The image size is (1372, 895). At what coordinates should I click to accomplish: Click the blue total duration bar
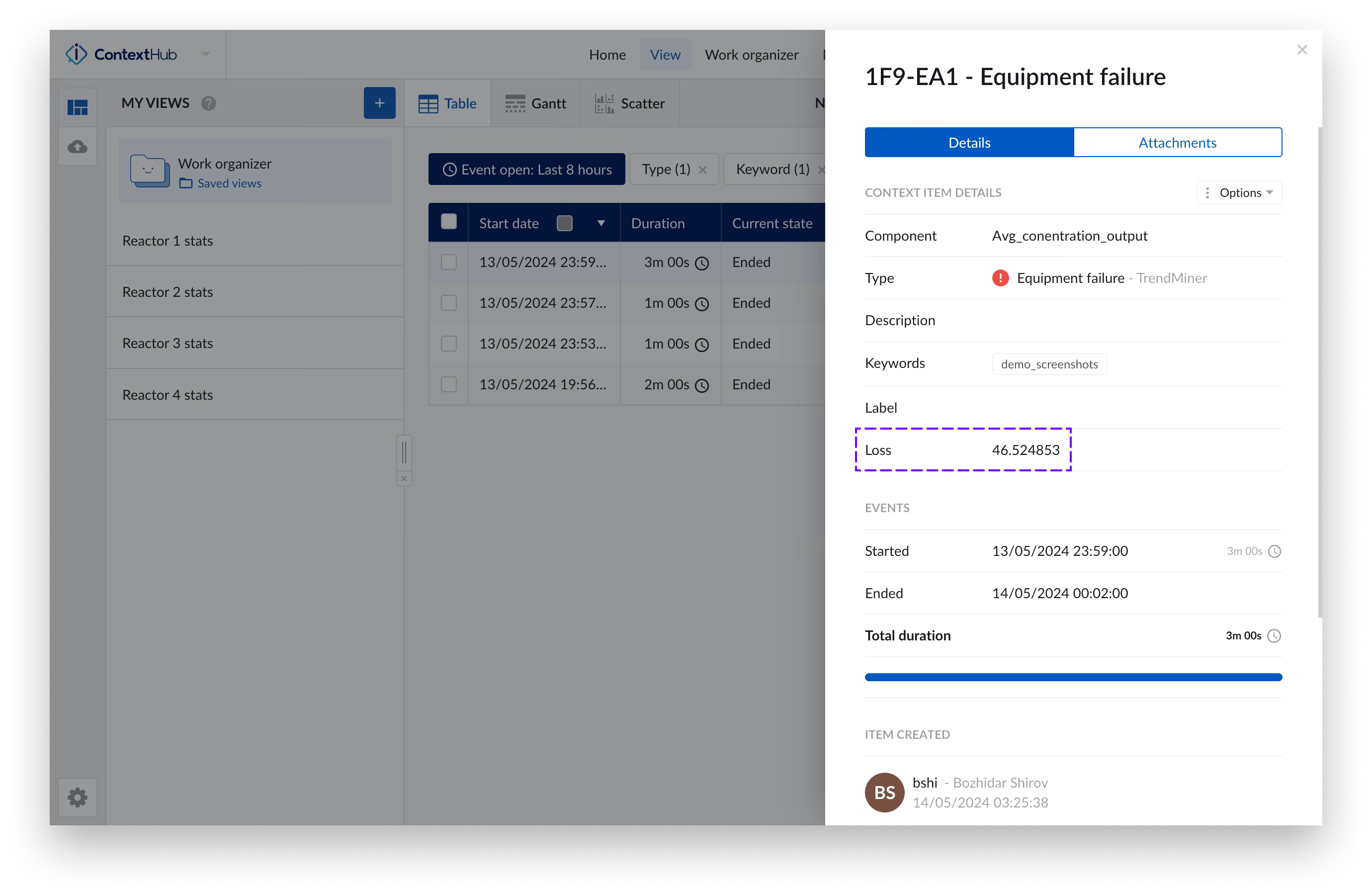coord(1073,677)
